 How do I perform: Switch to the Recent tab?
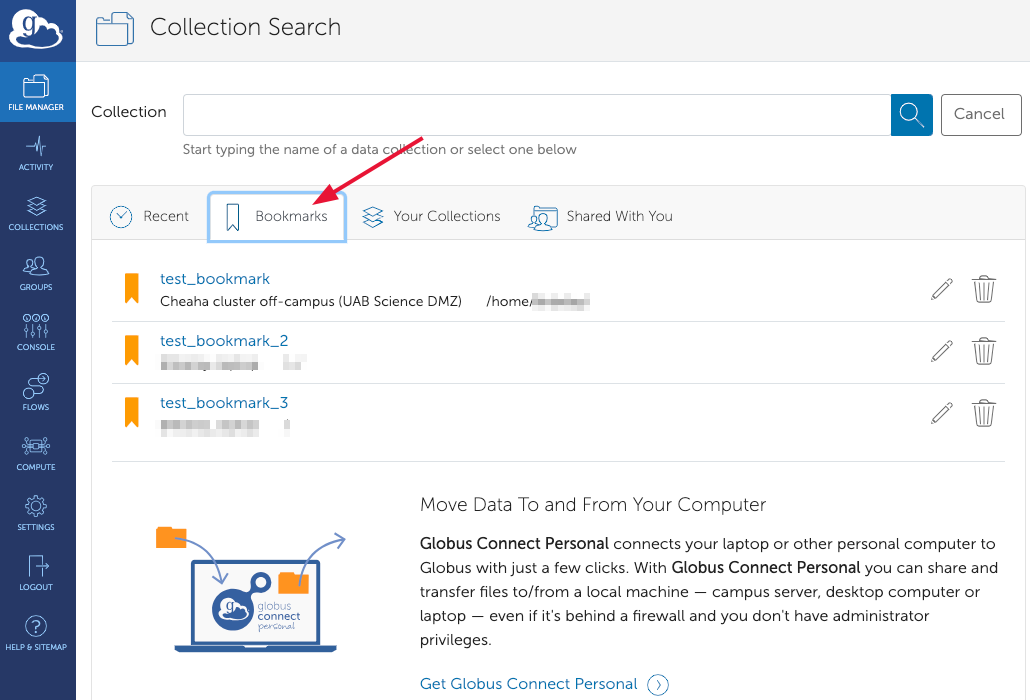(x=150, y=216)
